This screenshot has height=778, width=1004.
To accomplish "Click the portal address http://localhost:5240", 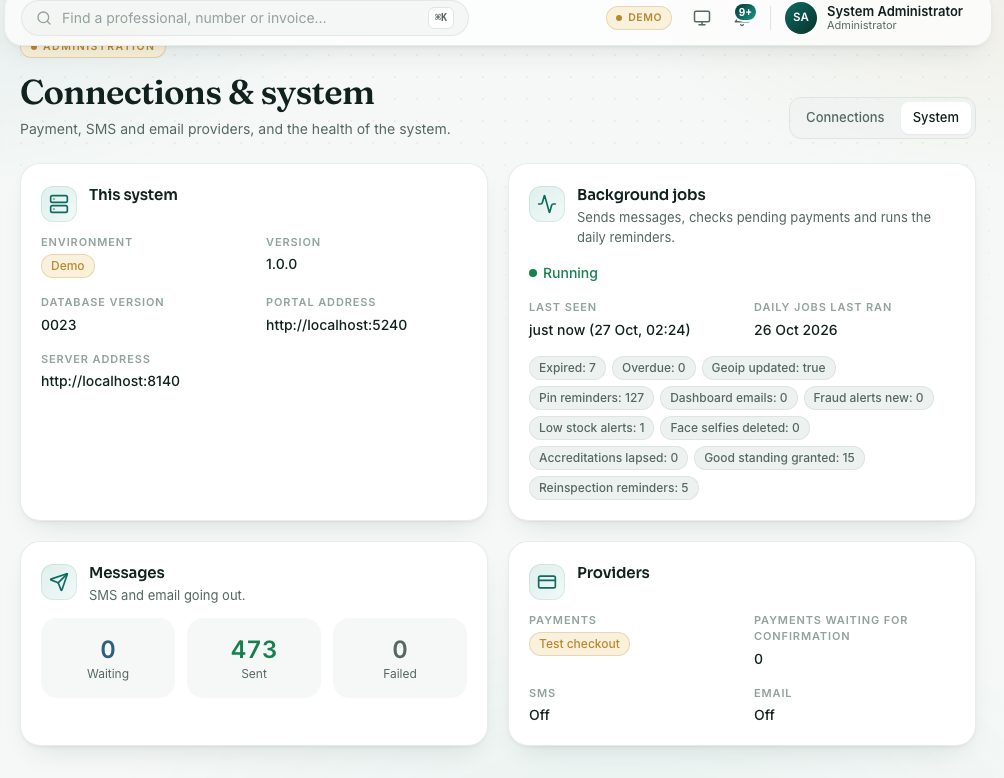I will pos(336,325).
